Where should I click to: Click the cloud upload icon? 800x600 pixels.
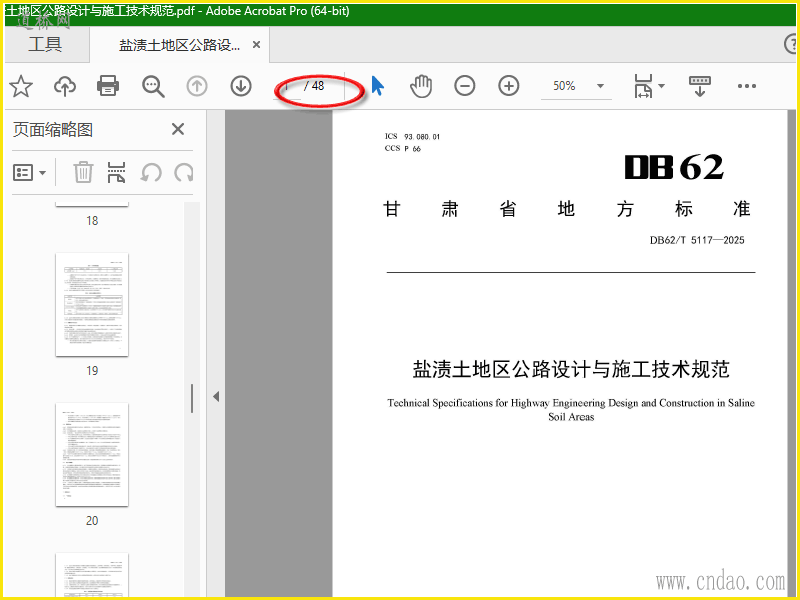65,86
